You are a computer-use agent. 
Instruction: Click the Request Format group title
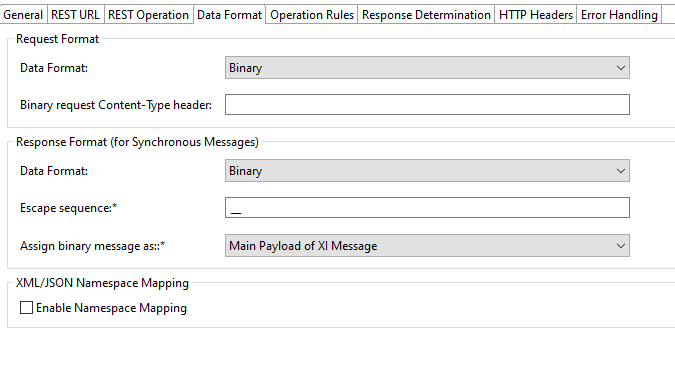coord(57,39)
